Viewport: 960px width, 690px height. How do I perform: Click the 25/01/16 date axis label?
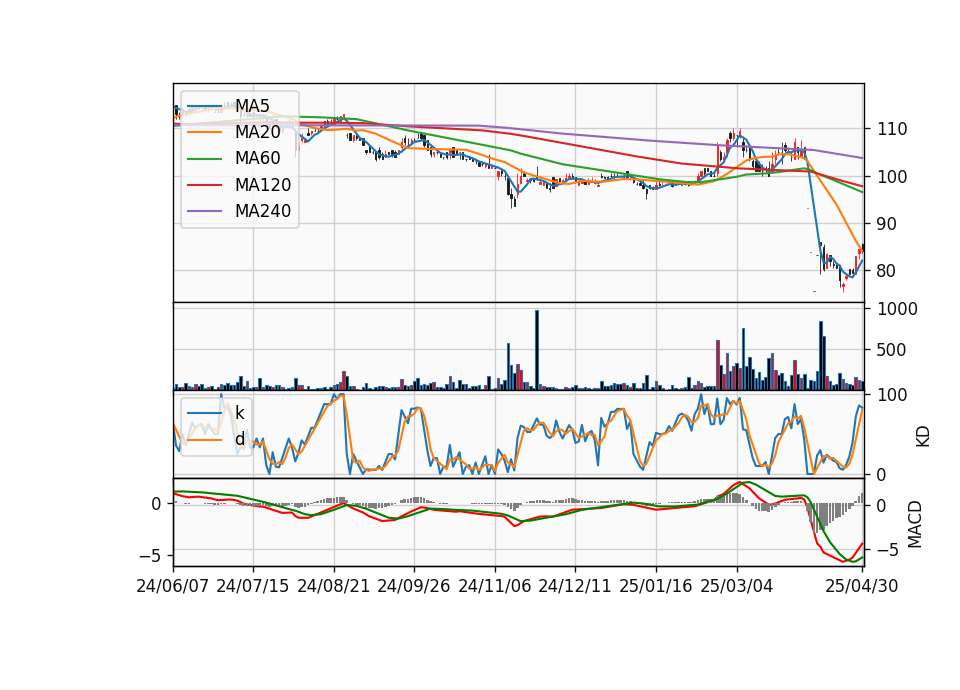[x=656, y=587]
